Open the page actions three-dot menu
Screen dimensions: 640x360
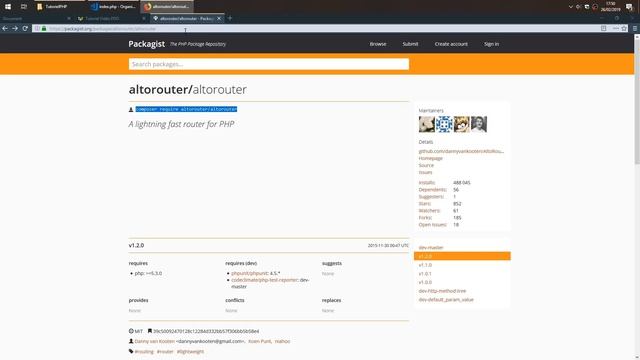615,29
